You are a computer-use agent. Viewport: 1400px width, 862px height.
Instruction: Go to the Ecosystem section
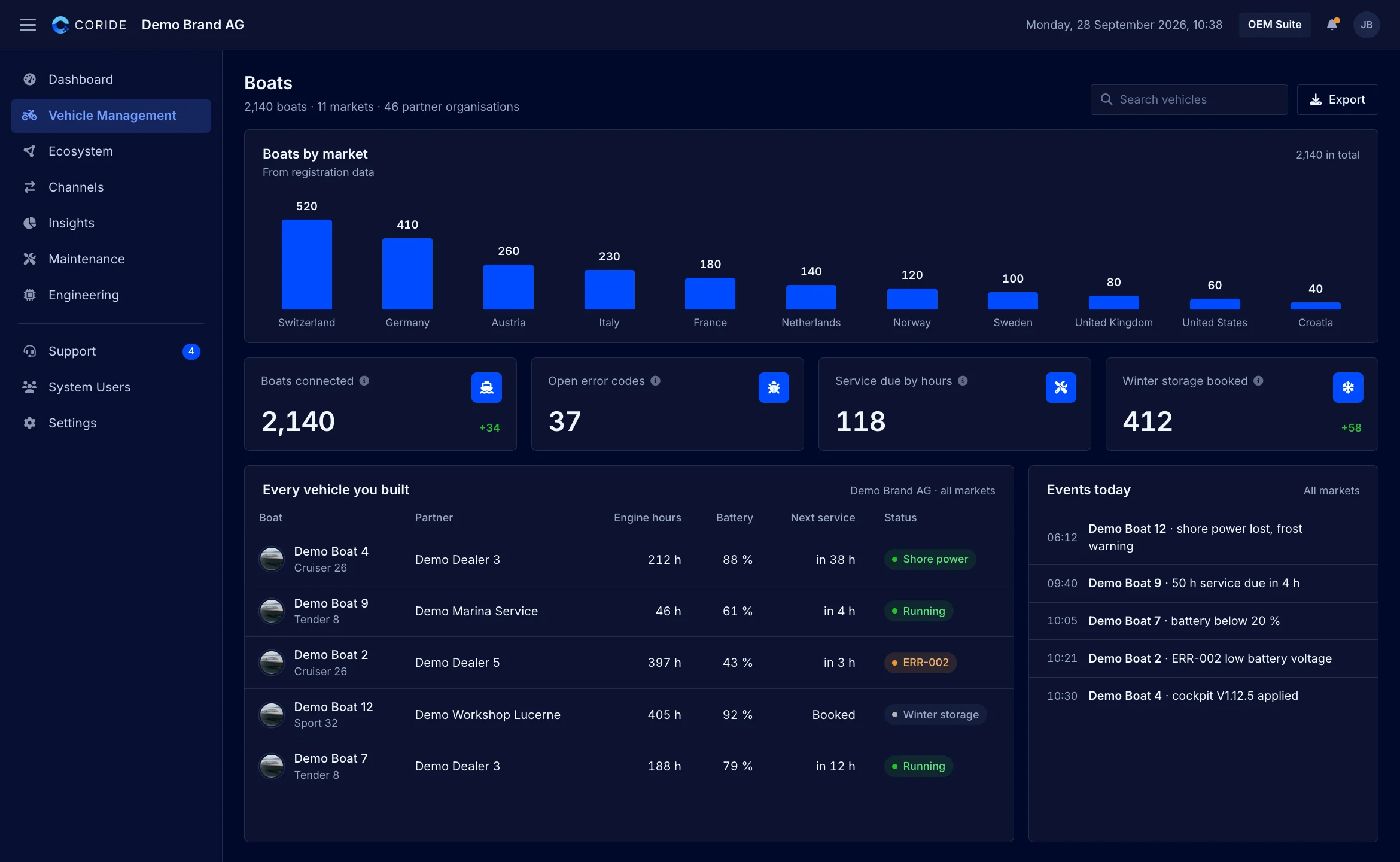coord(111,151)
